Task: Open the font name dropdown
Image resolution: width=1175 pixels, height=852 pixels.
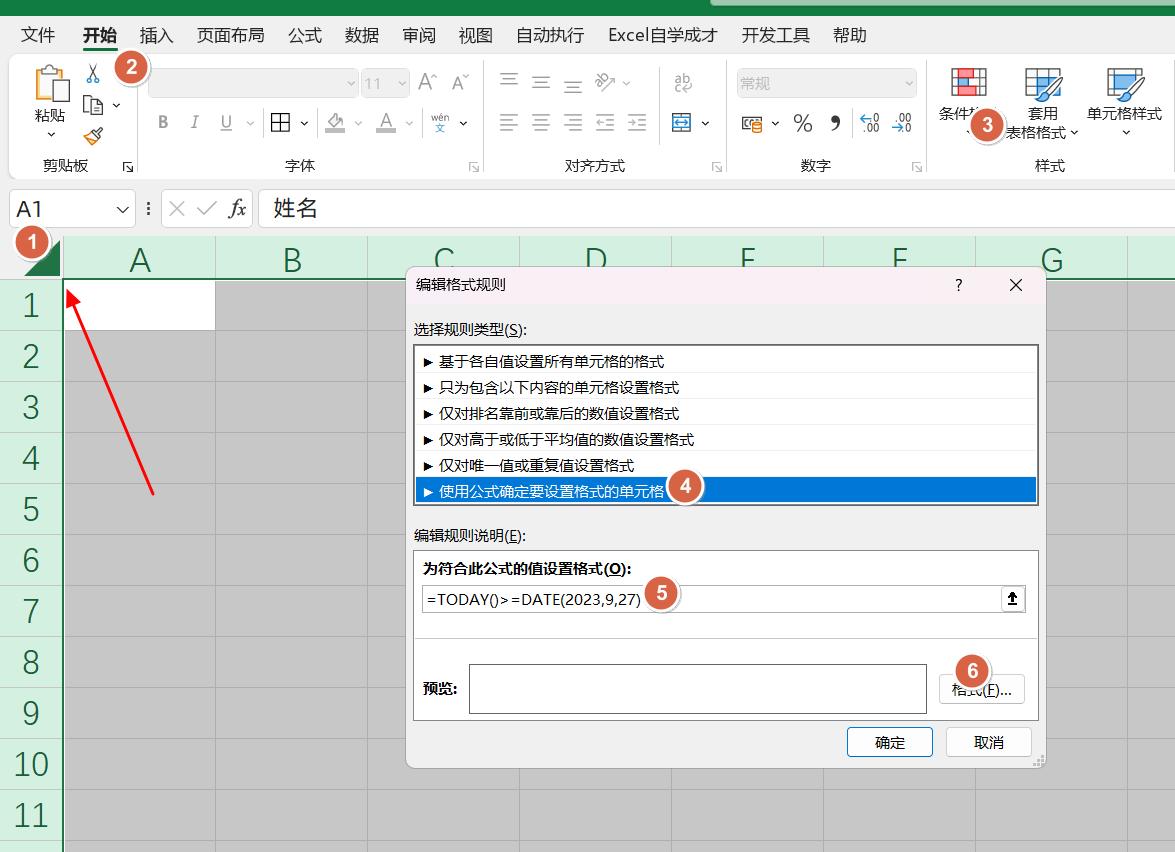Action: [x=351, y=83]
